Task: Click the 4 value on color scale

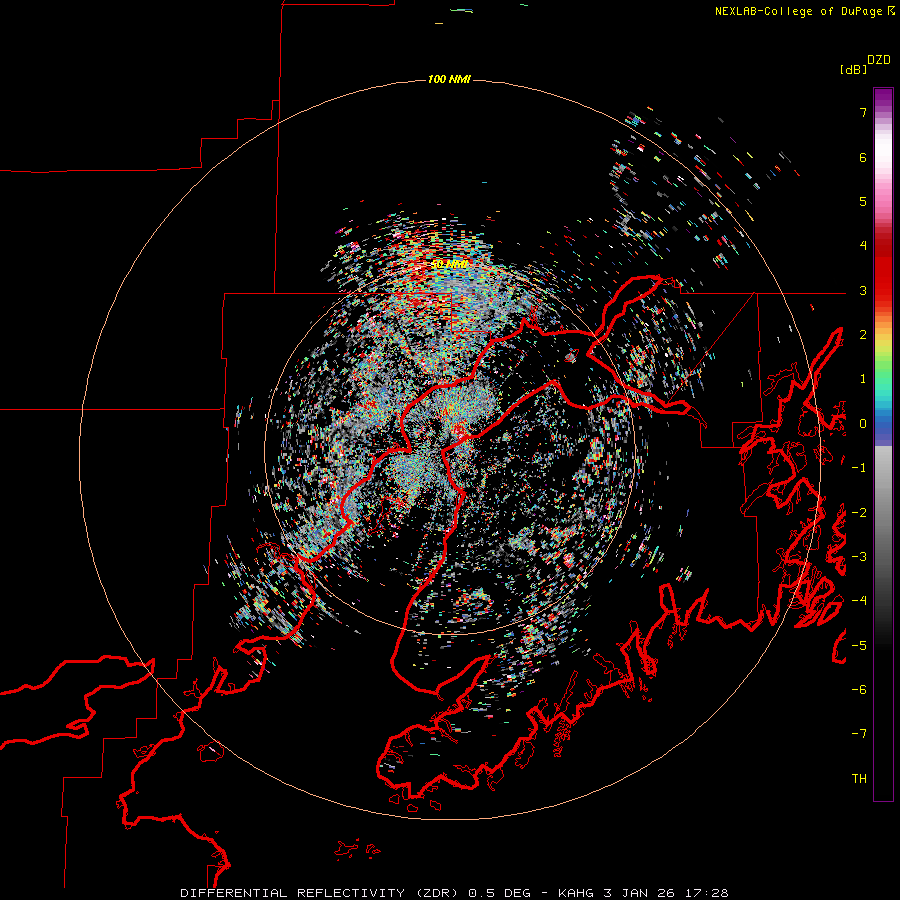Action: coord(863,246)
